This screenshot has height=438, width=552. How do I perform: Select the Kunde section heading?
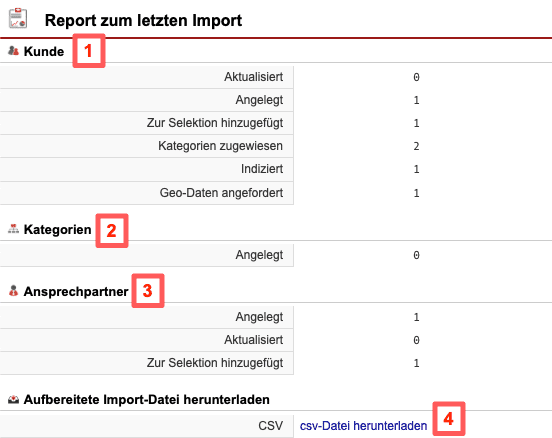(44, 51)
